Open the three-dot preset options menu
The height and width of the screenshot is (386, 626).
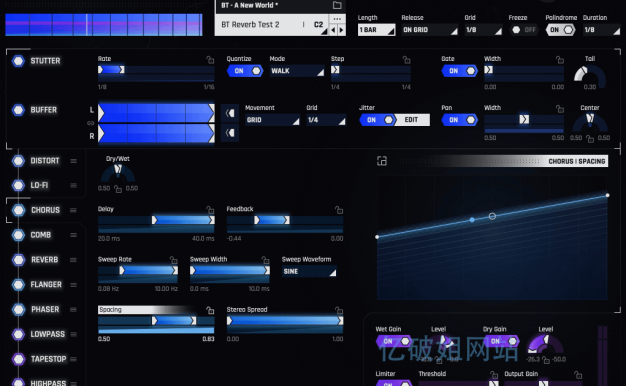337,19
